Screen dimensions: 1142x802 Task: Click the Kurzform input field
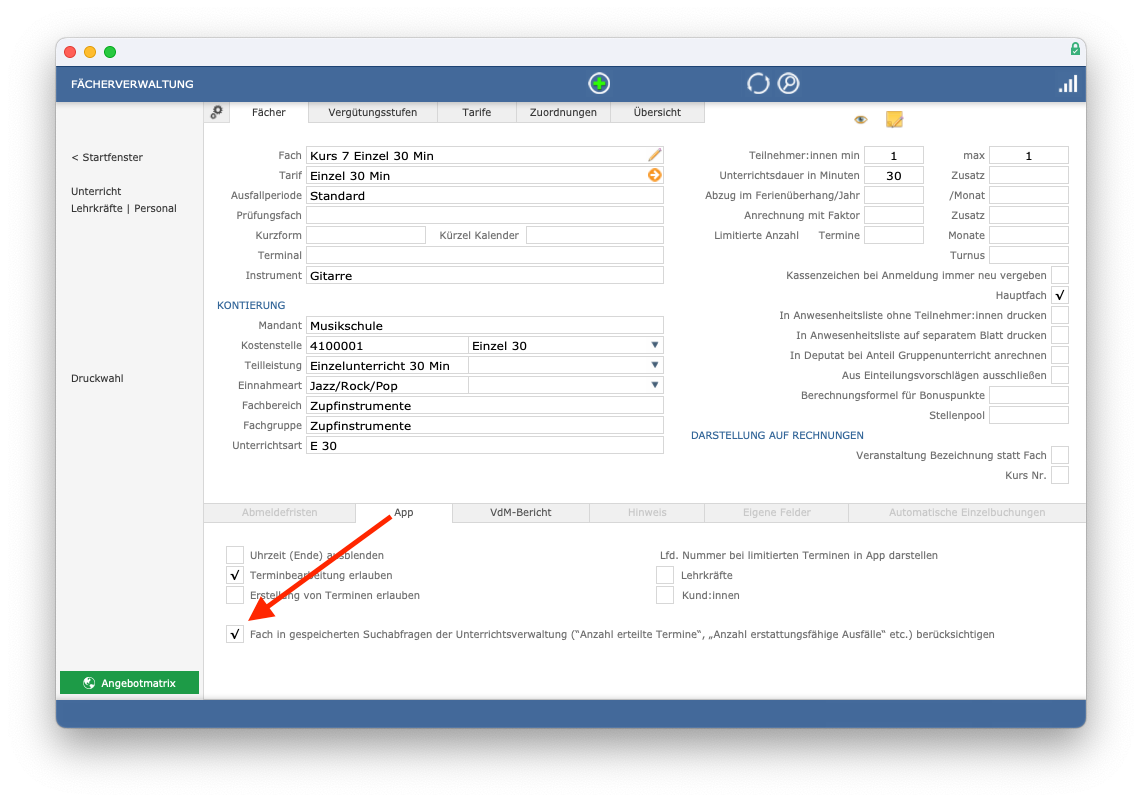pyautogui.click(x=366, y=235)
